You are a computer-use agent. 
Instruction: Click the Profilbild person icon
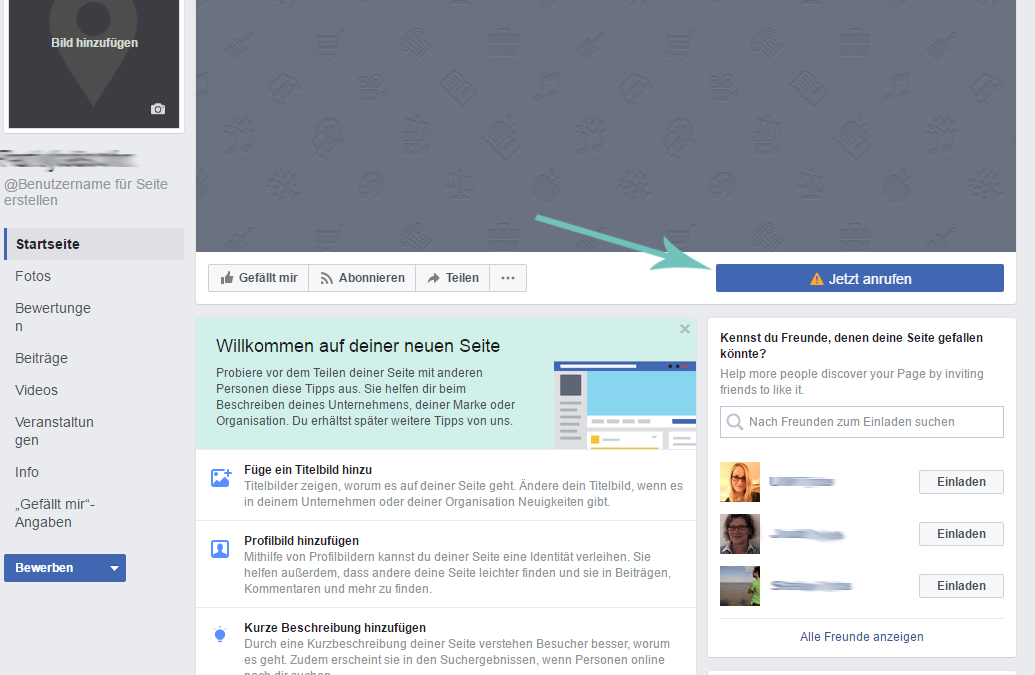[x=220, y=548]
